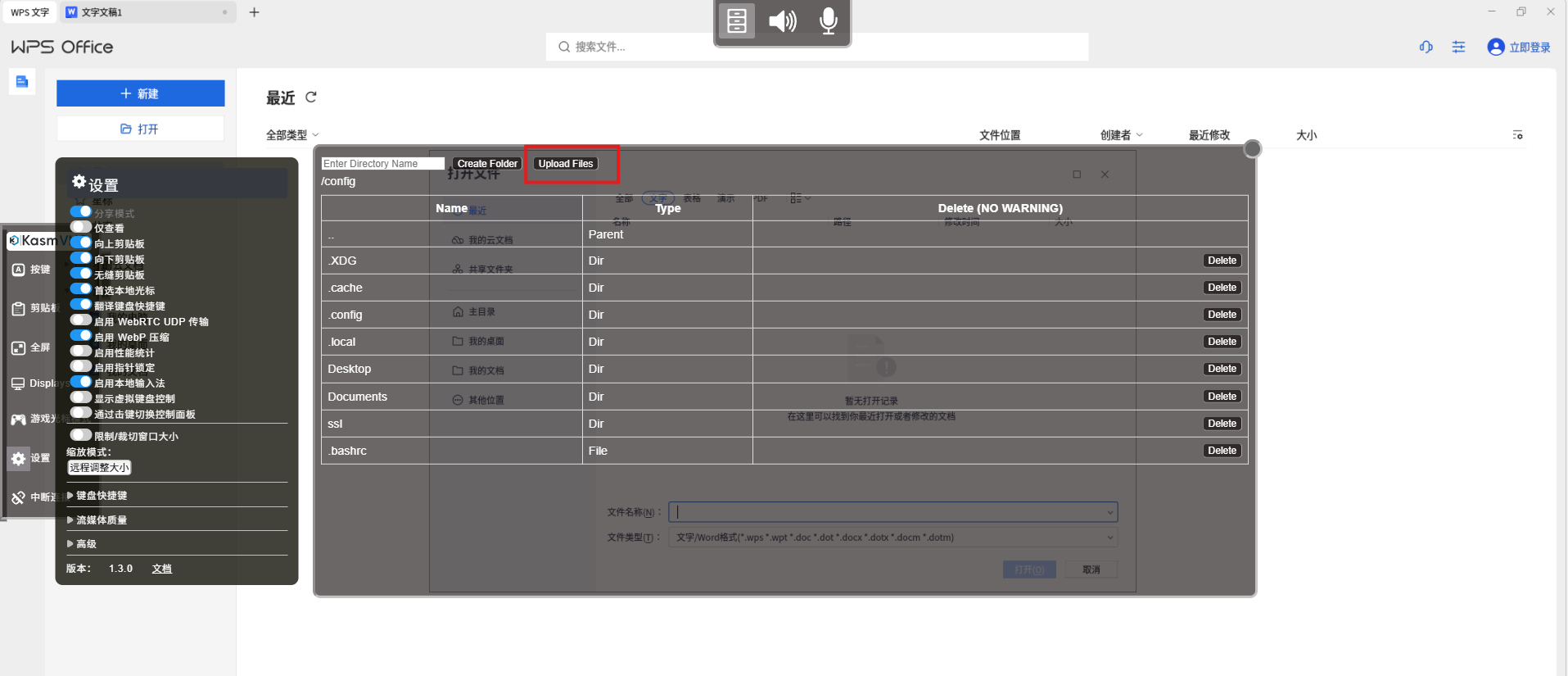Expand the 键盘快捷键 section
The image size is (1568, 676).
click(101, 496)
